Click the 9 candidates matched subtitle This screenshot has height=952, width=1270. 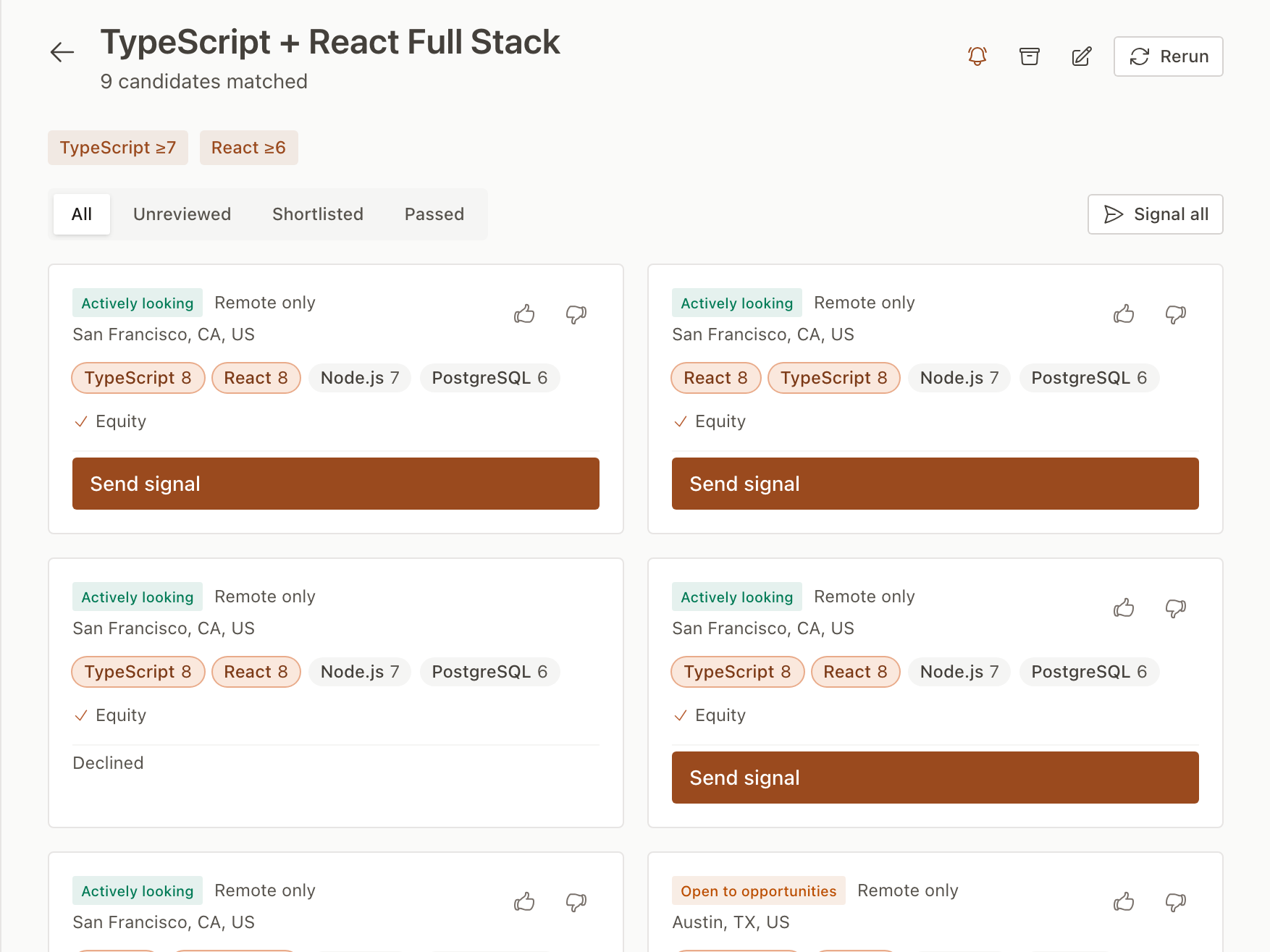click(x=204, y=82)
